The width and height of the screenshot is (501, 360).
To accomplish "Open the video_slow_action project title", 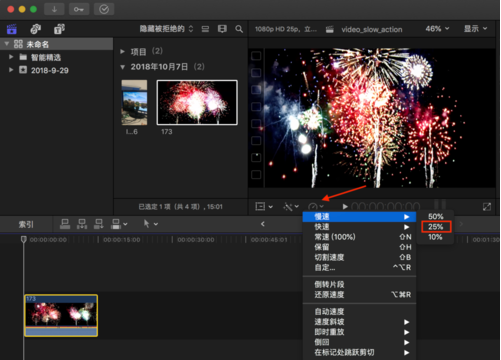I will pos(371,29).
